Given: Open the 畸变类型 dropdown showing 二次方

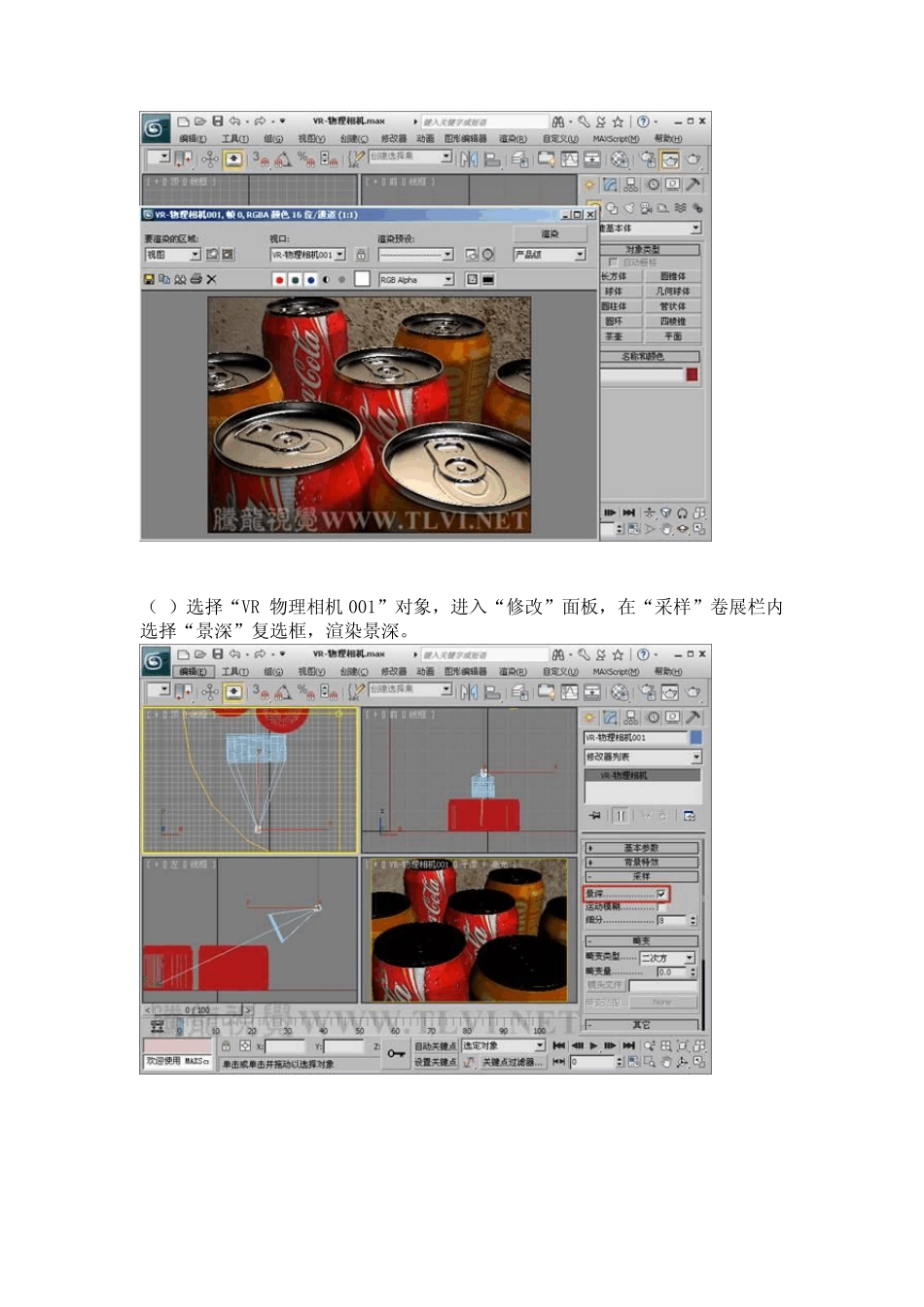Looking at the screenshot, I should (x=667, y=958).
